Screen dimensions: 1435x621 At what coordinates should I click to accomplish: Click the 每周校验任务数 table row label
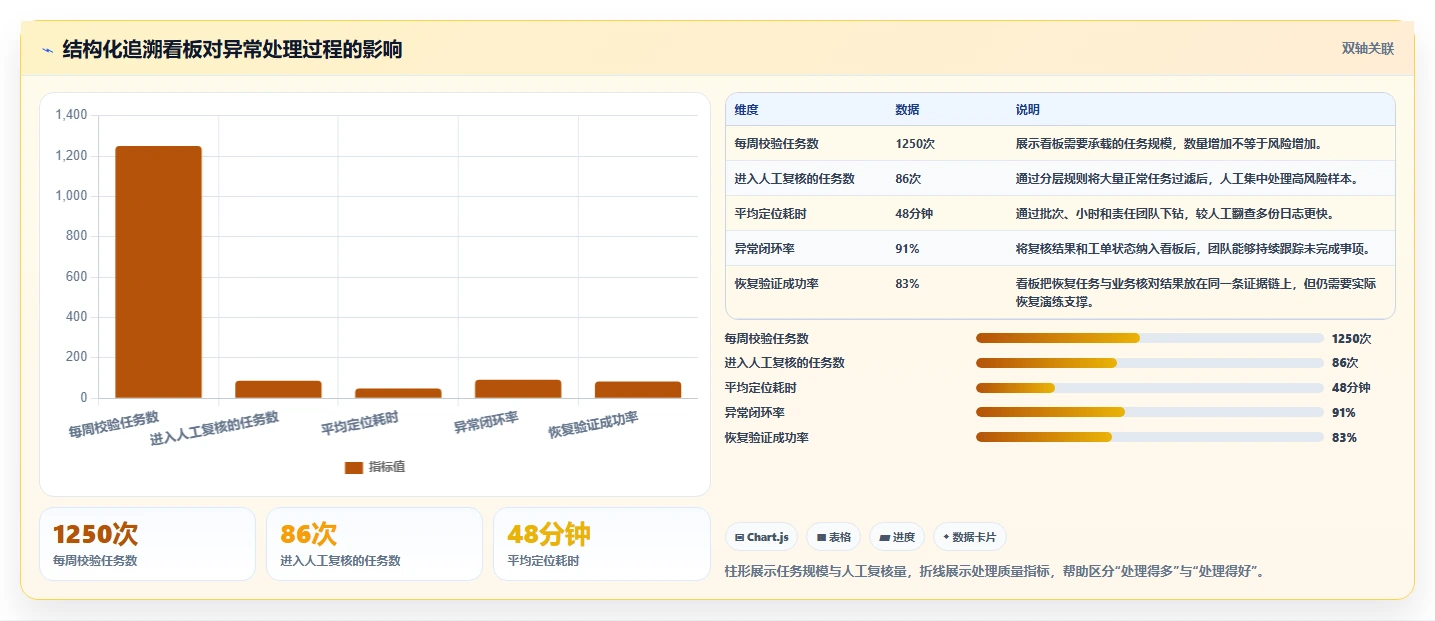(x=777, y=144)
